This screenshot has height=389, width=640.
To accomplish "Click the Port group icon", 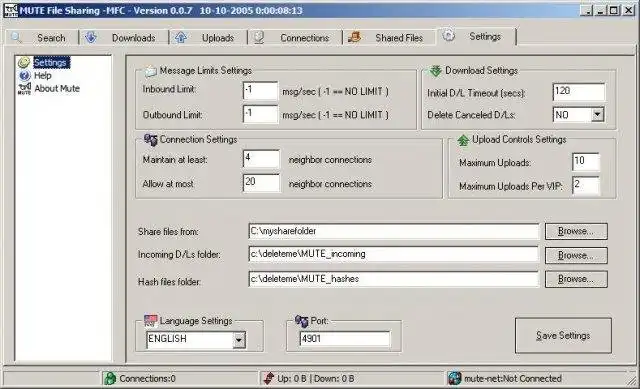I will (302, 321).
